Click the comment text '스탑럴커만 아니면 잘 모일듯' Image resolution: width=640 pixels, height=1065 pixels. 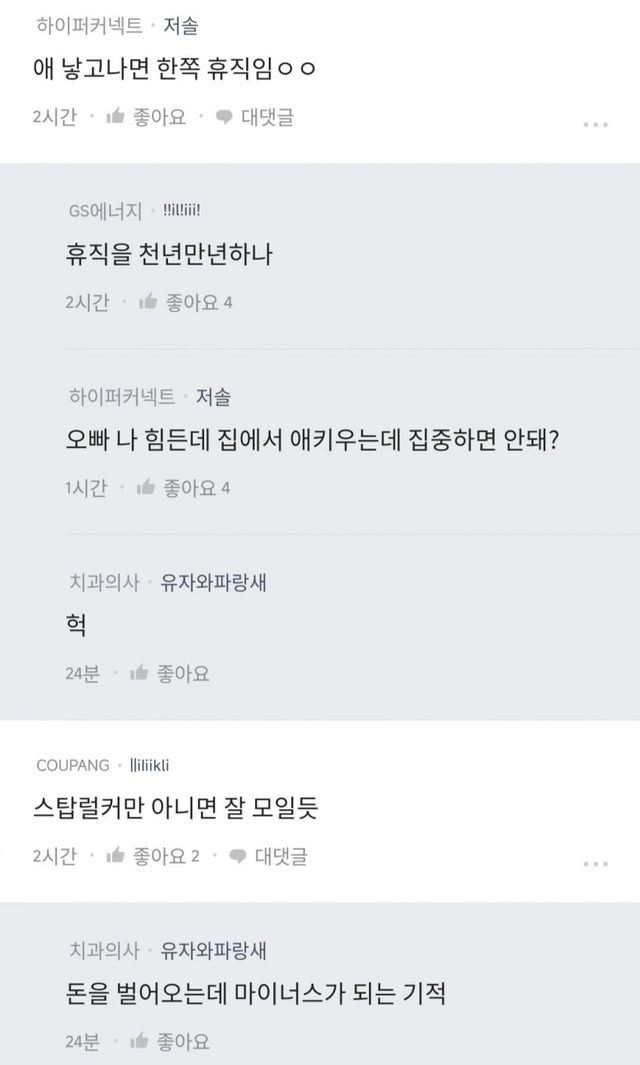click(x=175, y=808)
